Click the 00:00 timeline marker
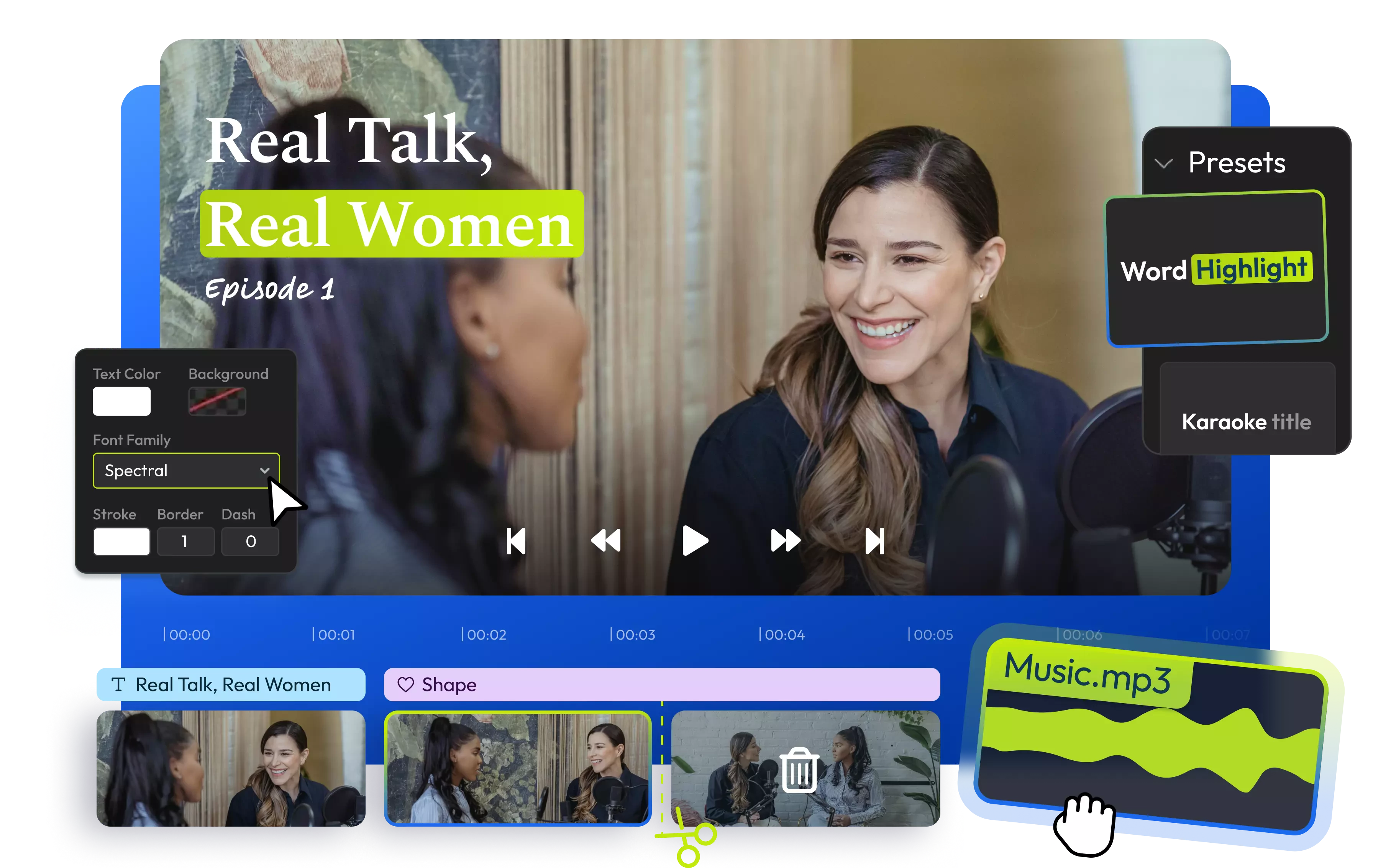1391x868 pixels. tap(187, 634)
